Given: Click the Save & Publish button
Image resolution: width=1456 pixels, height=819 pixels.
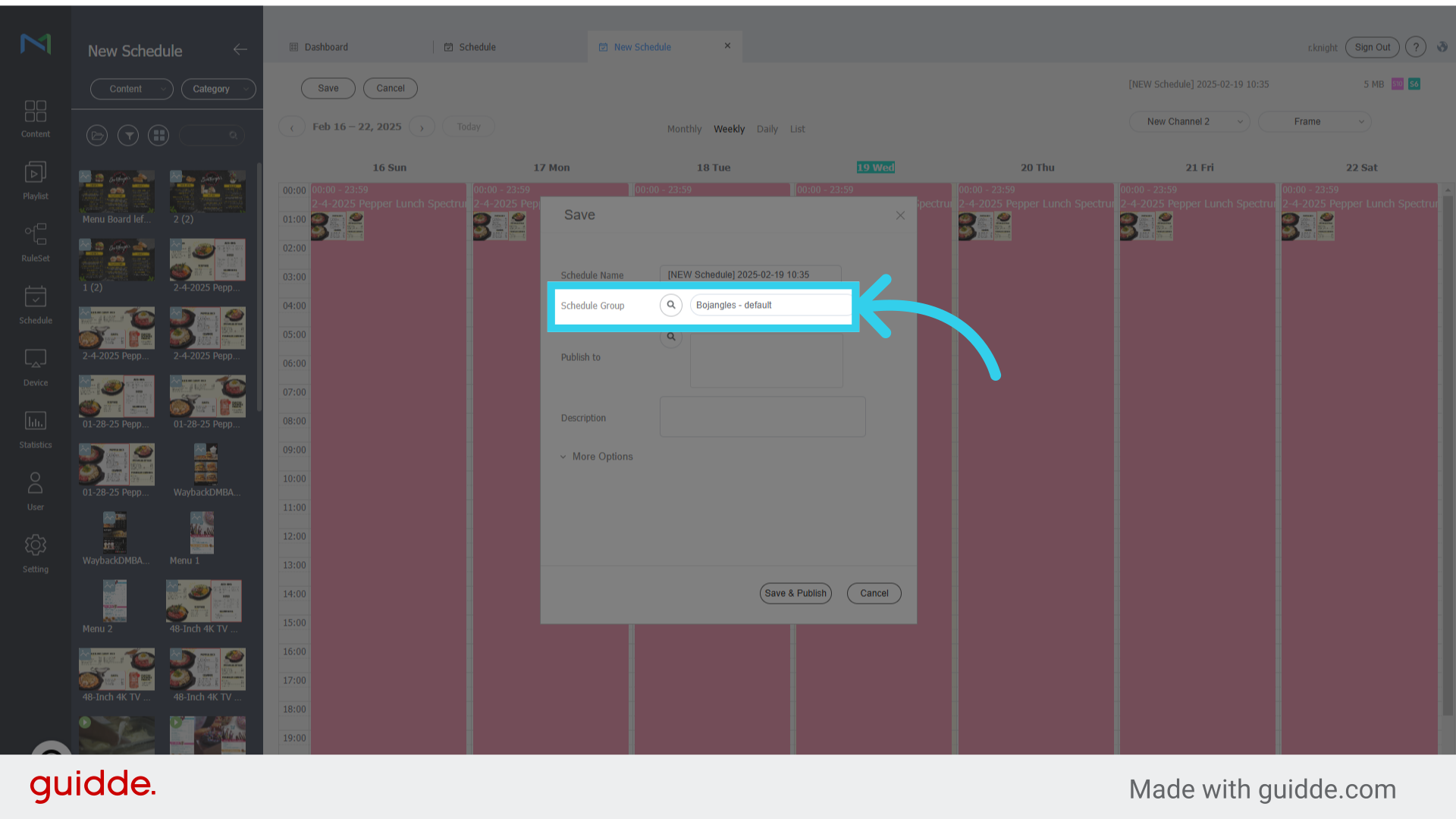Looking at the screenshot, I should pyautogui.click(x=795, y=593).
